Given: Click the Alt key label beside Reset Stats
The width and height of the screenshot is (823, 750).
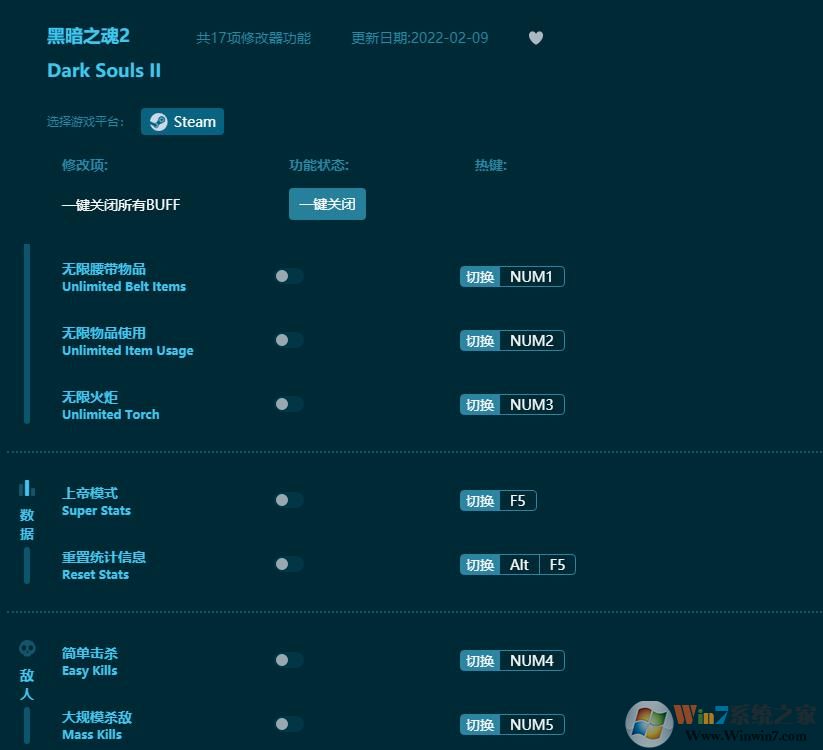Looking at the screenshot, I should coord(519,564).
